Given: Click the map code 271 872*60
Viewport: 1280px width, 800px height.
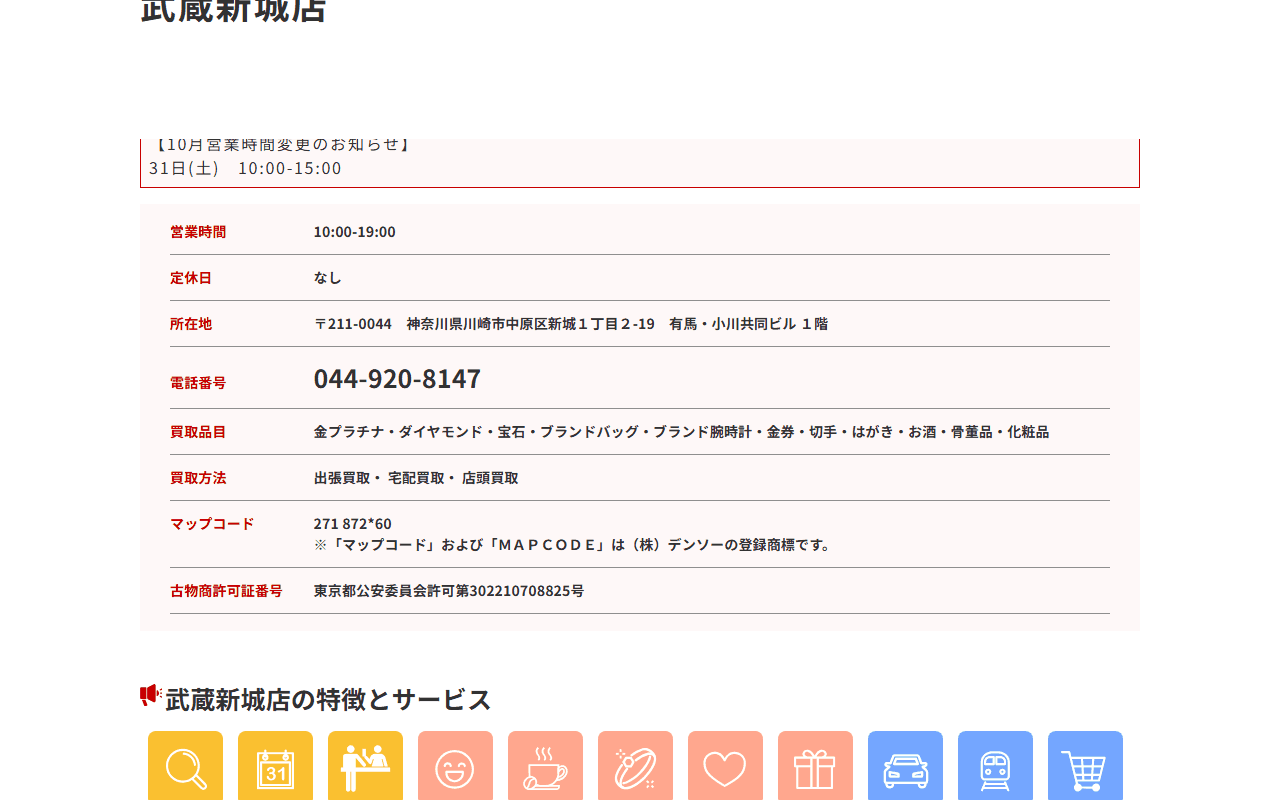Looking at the screenshot, I should [x=353, y=524].
